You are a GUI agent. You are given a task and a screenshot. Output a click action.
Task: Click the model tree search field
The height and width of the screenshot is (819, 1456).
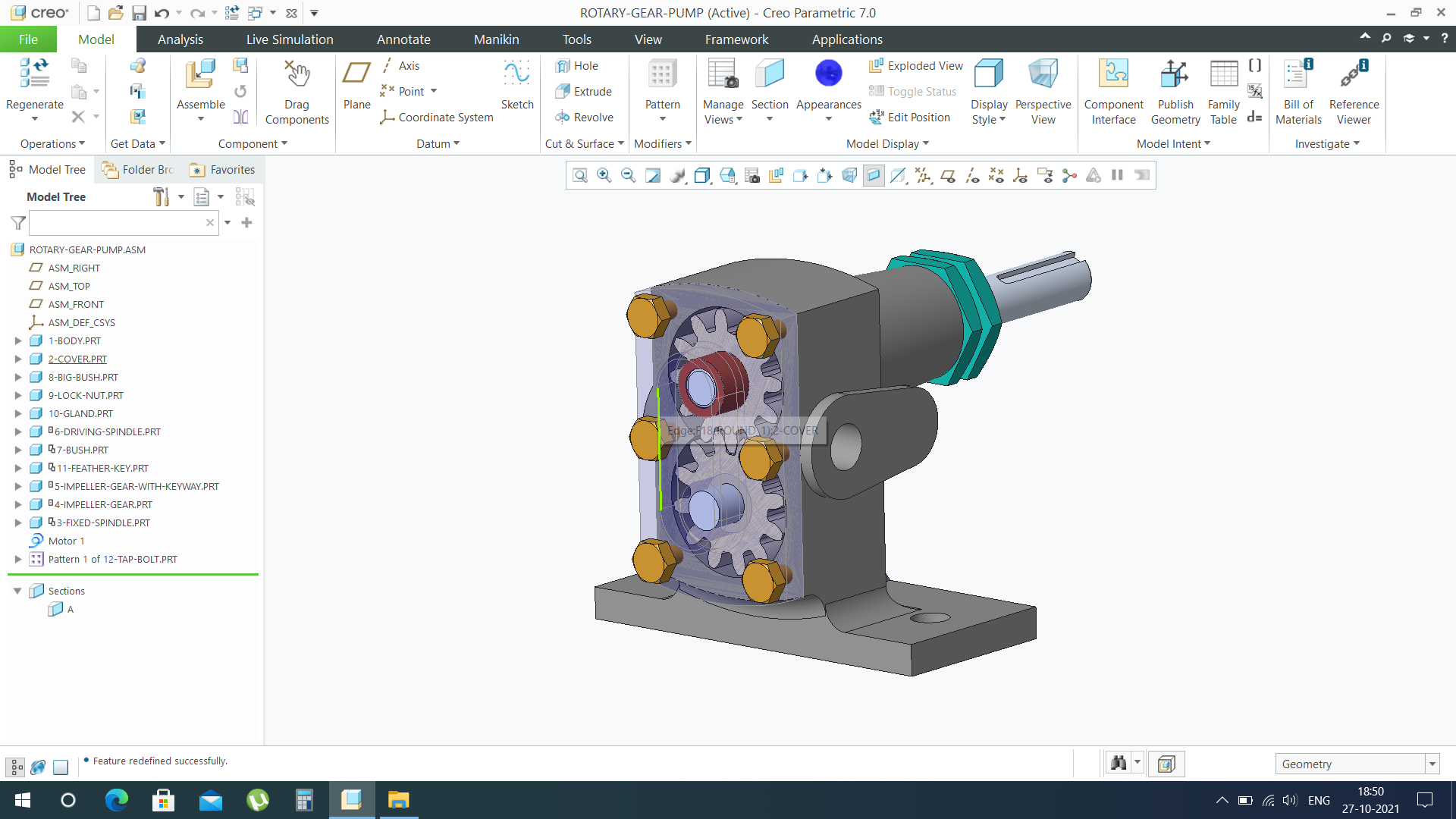tap(117, 223)
